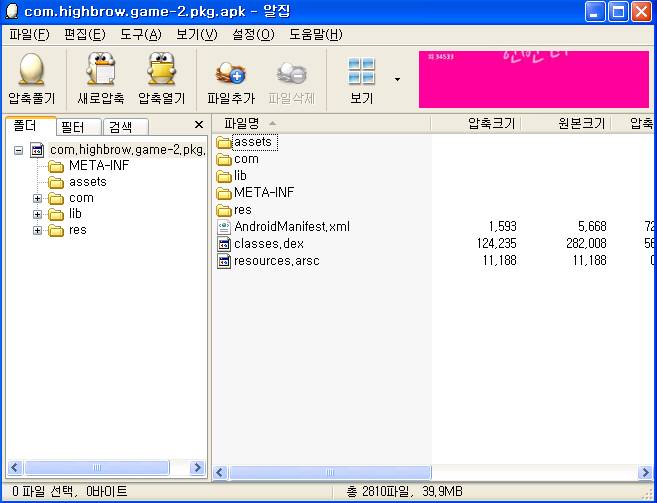The height and width of the screenshot is (503, 657).
Task: Click the 총 2810파일 status bar text
Action: (x=404, y=491)
